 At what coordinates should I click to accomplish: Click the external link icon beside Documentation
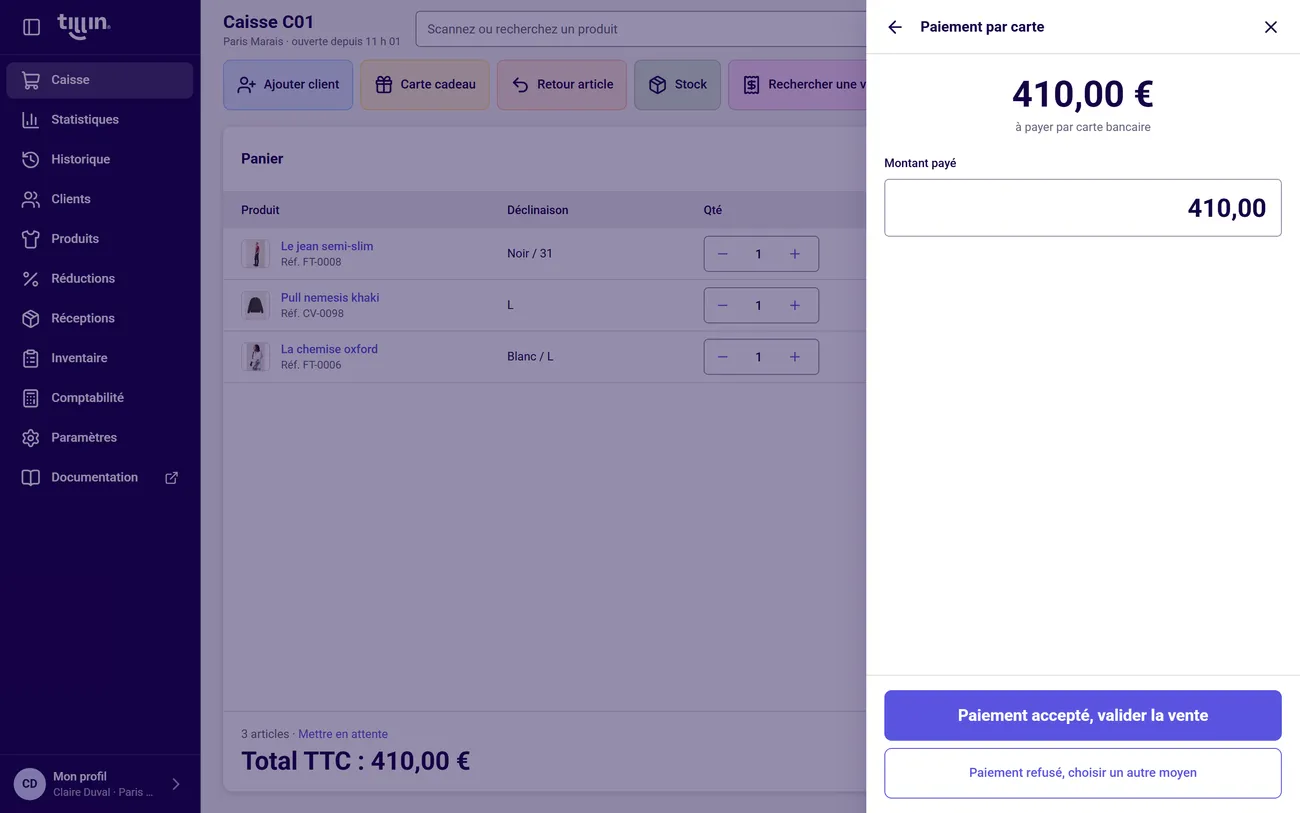pos(171,478)
